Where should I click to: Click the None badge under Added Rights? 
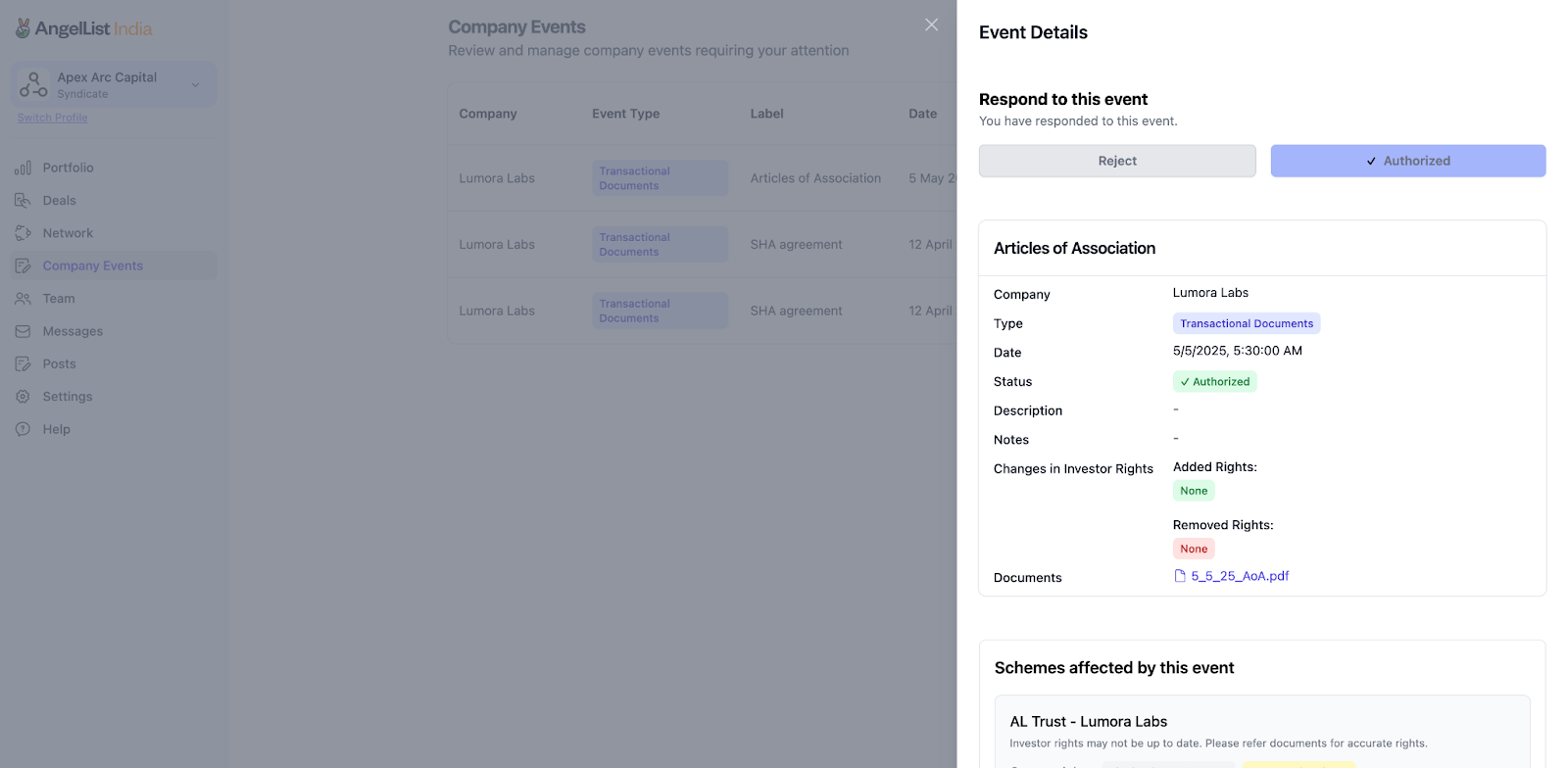pos(1194,491)
